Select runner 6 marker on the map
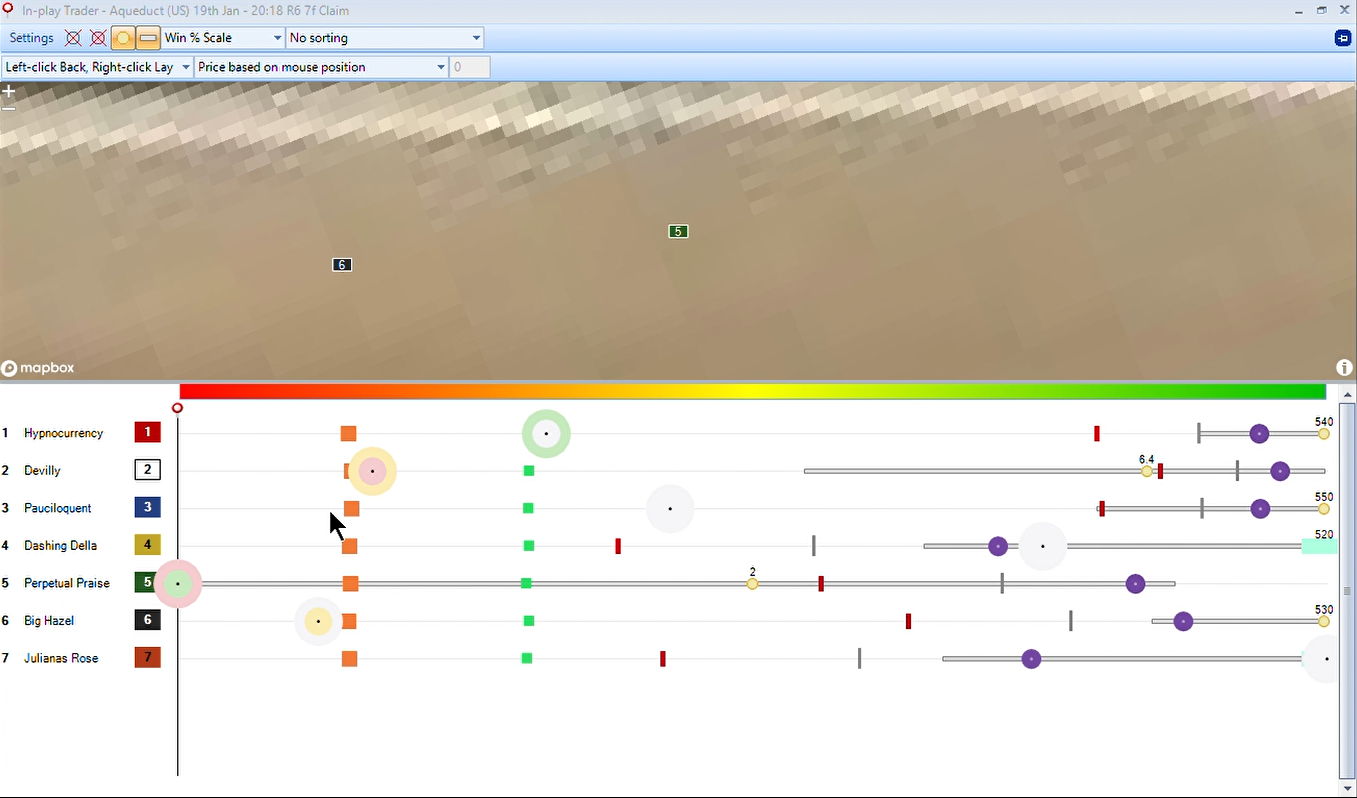1357x798 pixels. coord(342,265)
